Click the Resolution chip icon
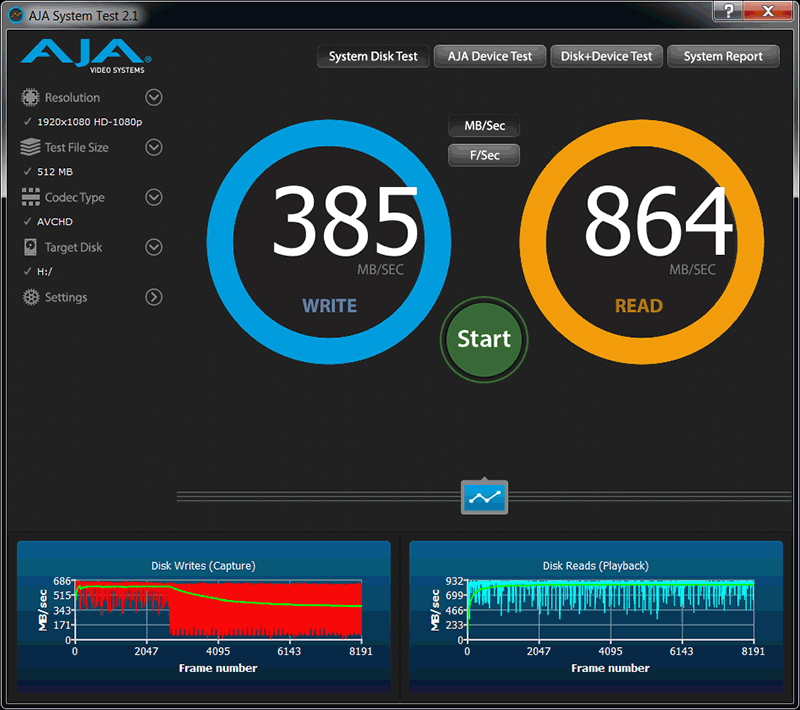The image size is (800, 710). pos(30,97)
